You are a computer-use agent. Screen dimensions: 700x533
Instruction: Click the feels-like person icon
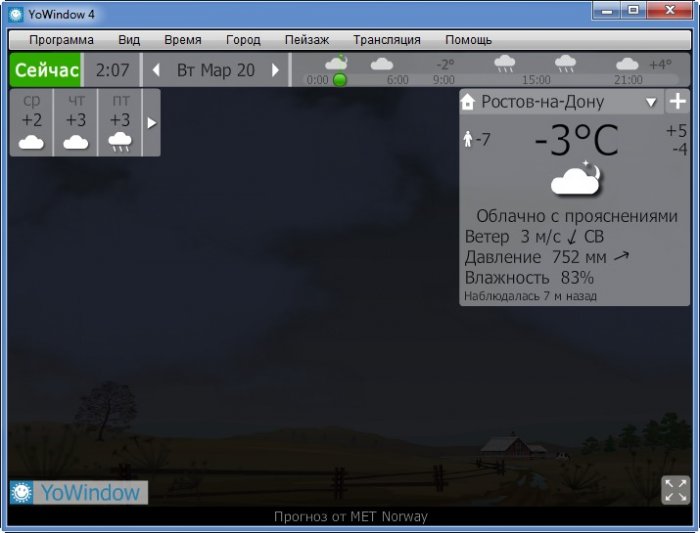point(468,139)
